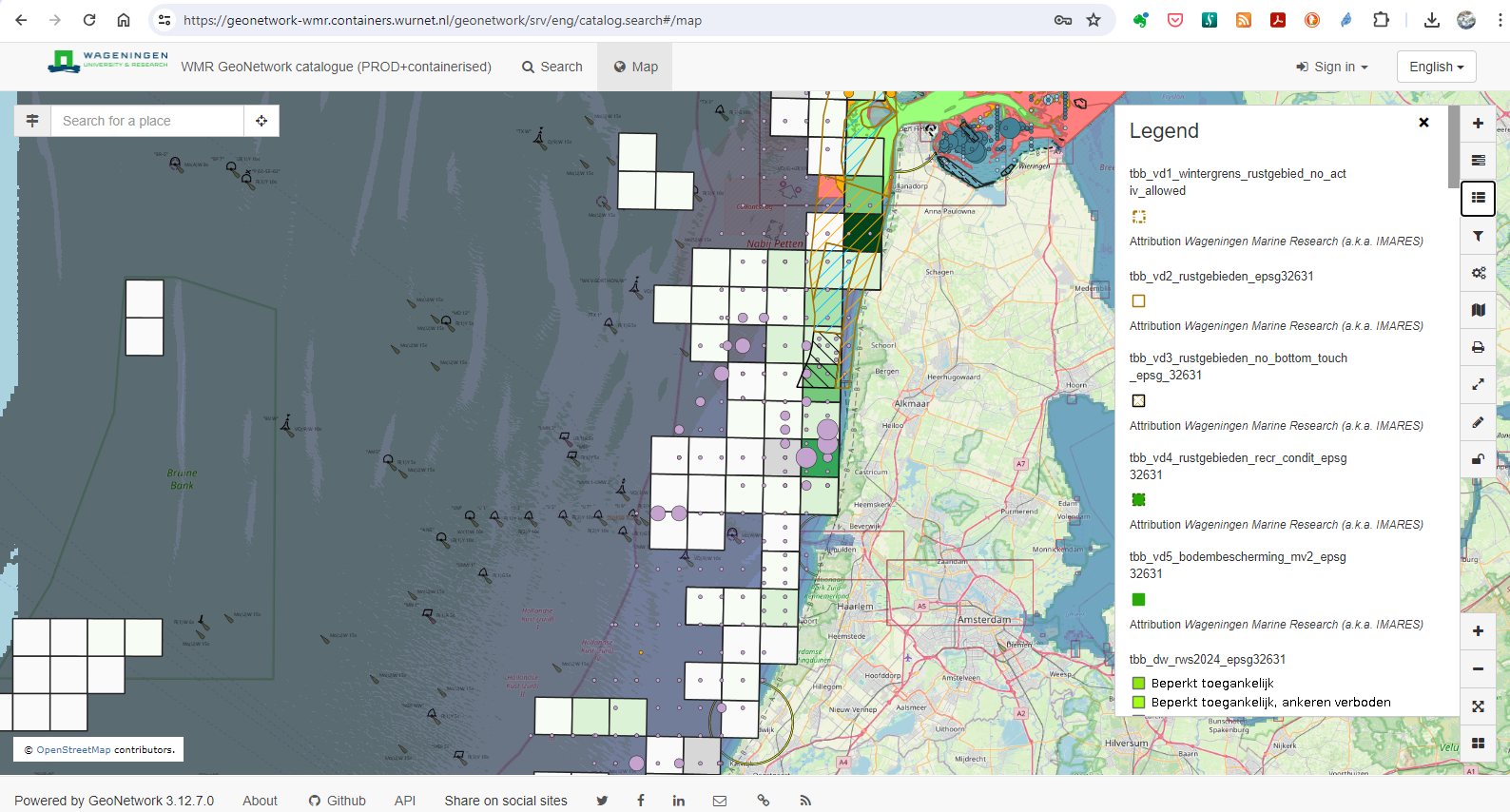Click the geolocation crosshair button

coord(261,121)
